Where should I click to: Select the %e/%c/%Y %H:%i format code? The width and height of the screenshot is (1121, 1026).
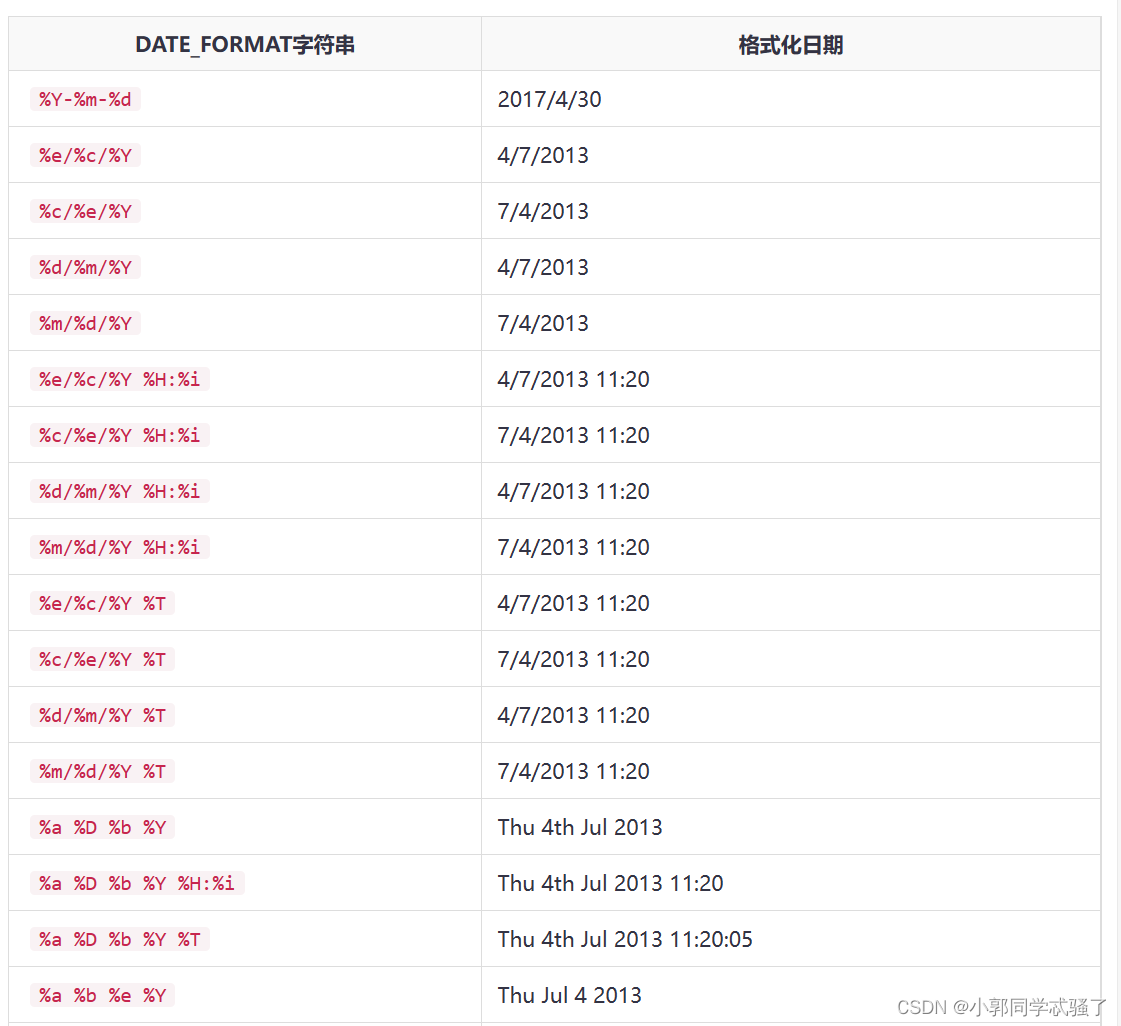click(x=119, y=379)
